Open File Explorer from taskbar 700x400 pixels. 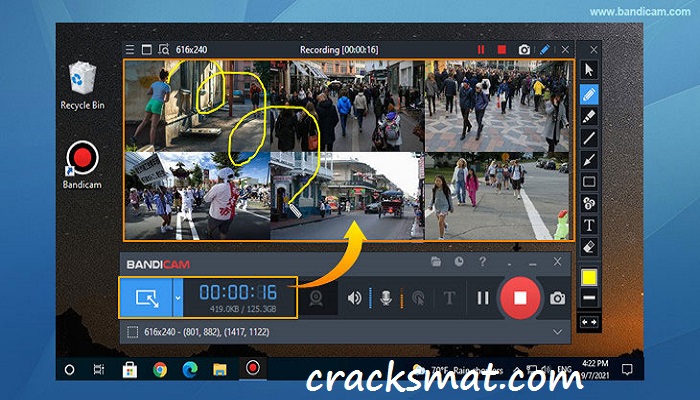(x=220, y=370)
